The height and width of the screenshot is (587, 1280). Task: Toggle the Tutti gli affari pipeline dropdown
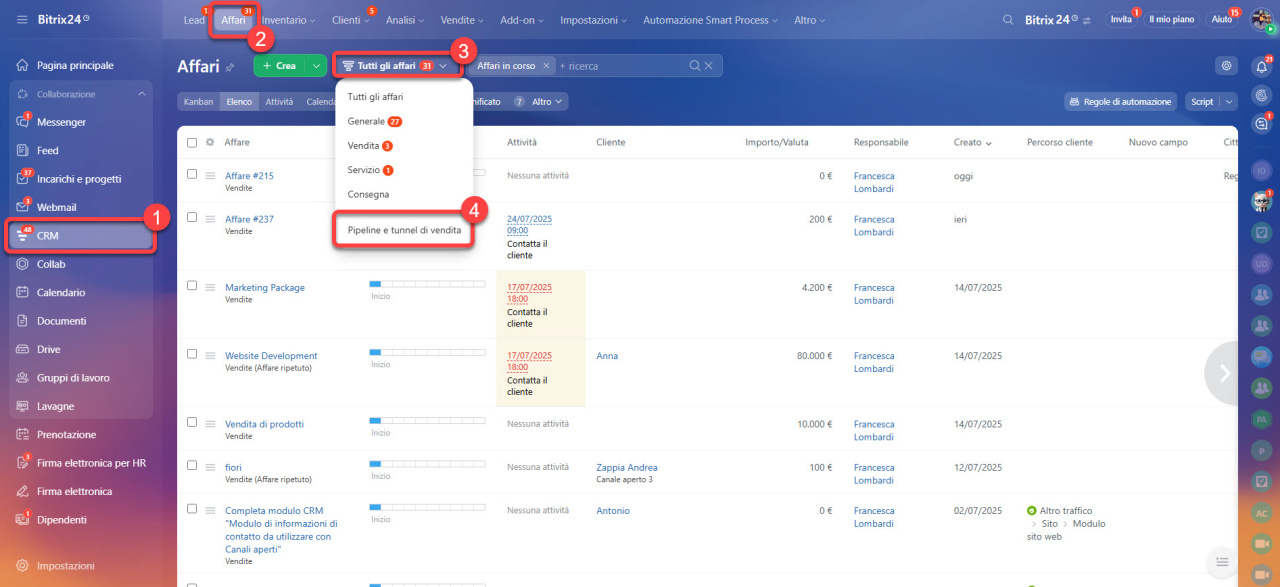(x=398, y=66)
